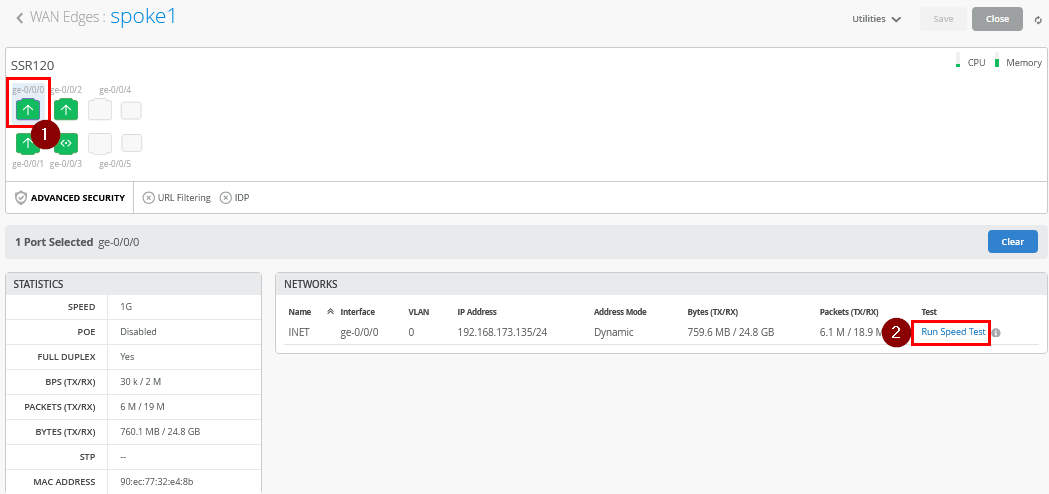
Task: Select the ge-0/0/3 port icon
Action: pos(66,143)
